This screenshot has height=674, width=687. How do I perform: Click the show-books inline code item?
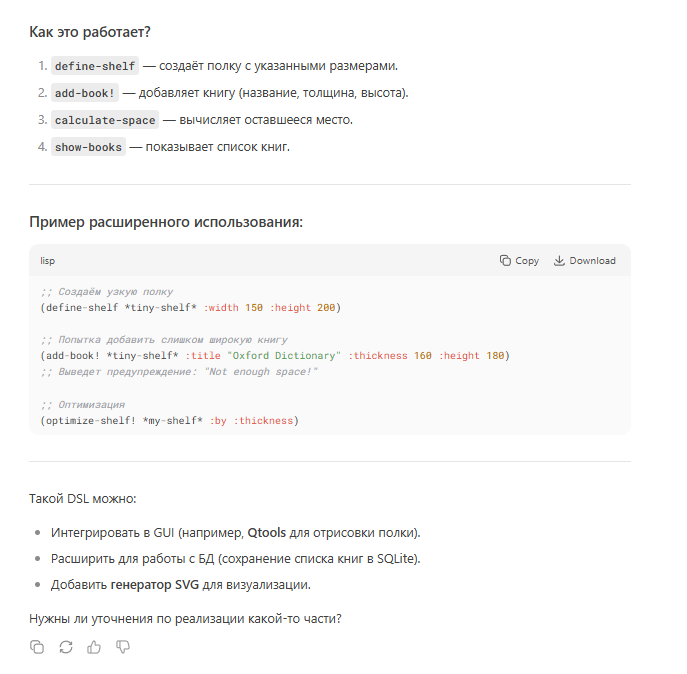88,147
